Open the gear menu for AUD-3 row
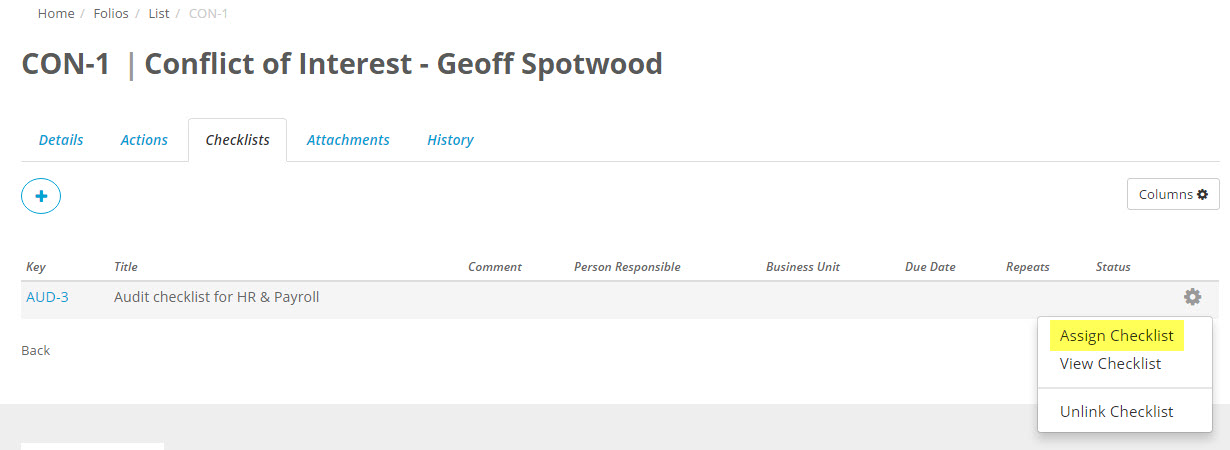This screenshot has width=1230, height=450. (x=1192, y=297)
